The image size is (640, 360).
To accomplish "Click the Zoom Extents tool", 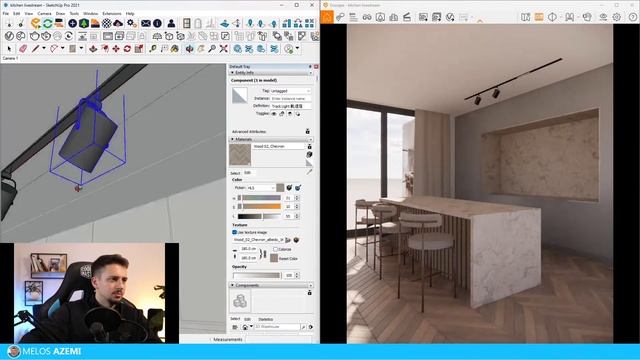I will tap(224, 49).
